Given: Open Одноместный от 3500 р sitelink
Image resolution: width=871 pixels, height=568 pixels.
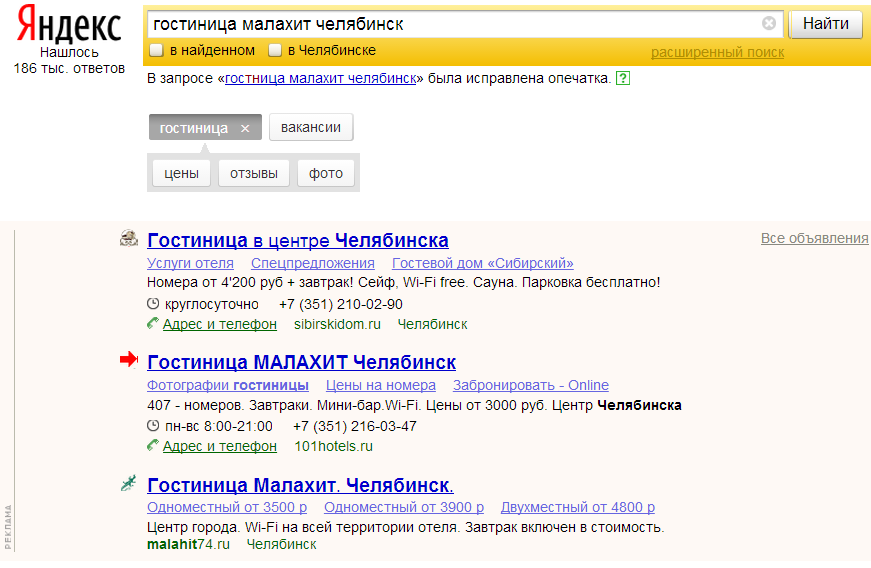Looking at the screenshot, I should 227,507.
